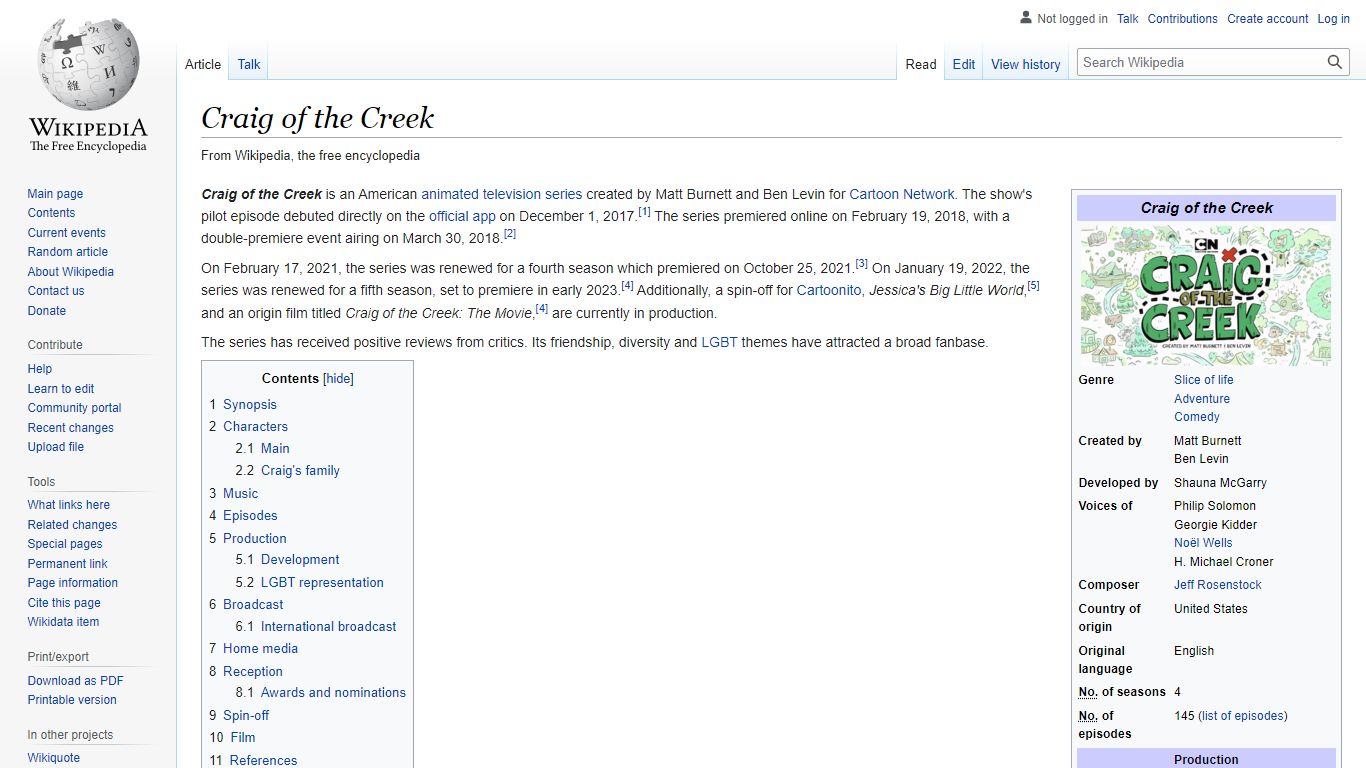Jump to Awards and nominations subsection
This screenshot has width=1366, height=768.
(333, 692)
